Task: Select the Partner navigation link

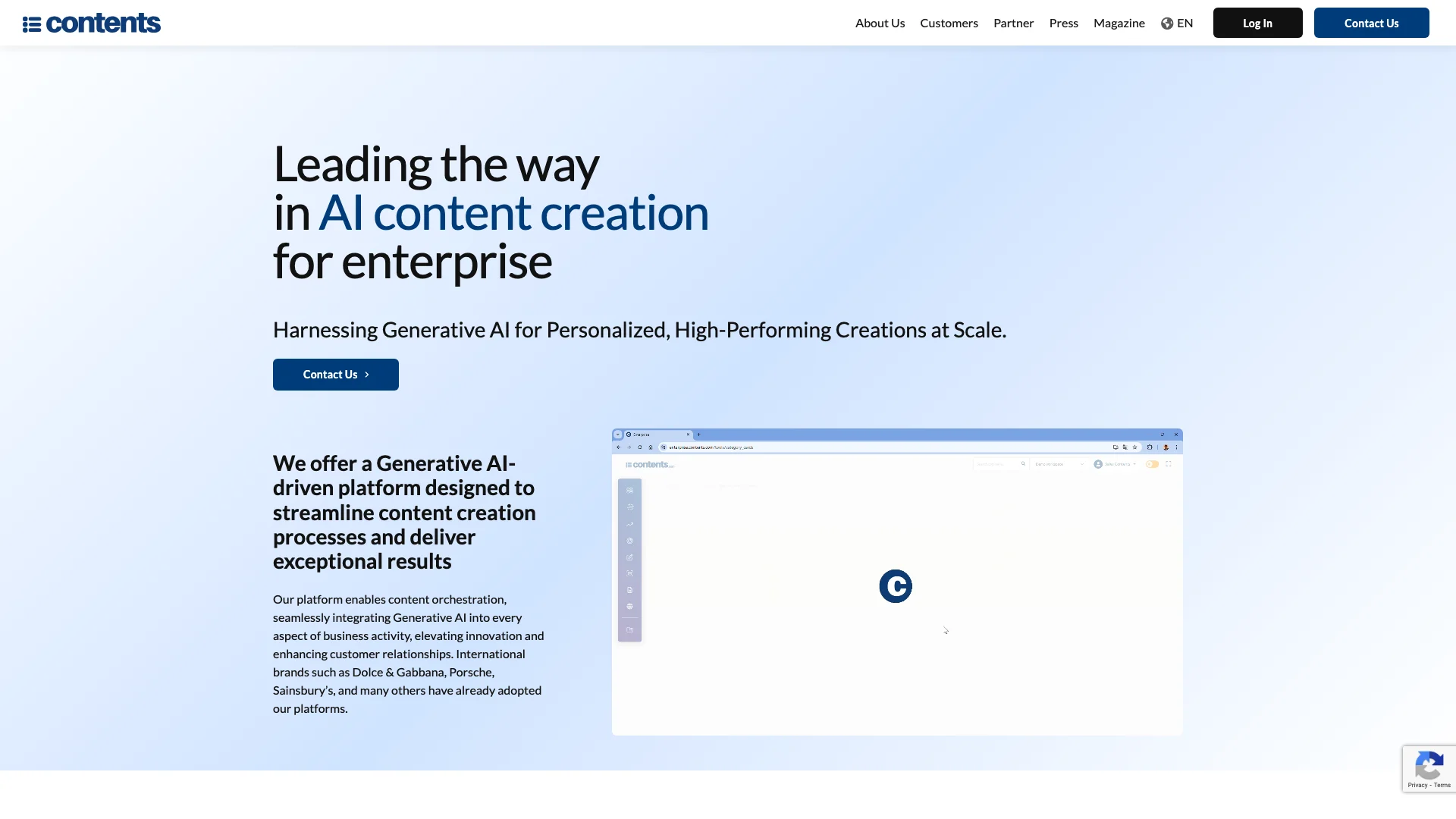Action: [1013, 22]
